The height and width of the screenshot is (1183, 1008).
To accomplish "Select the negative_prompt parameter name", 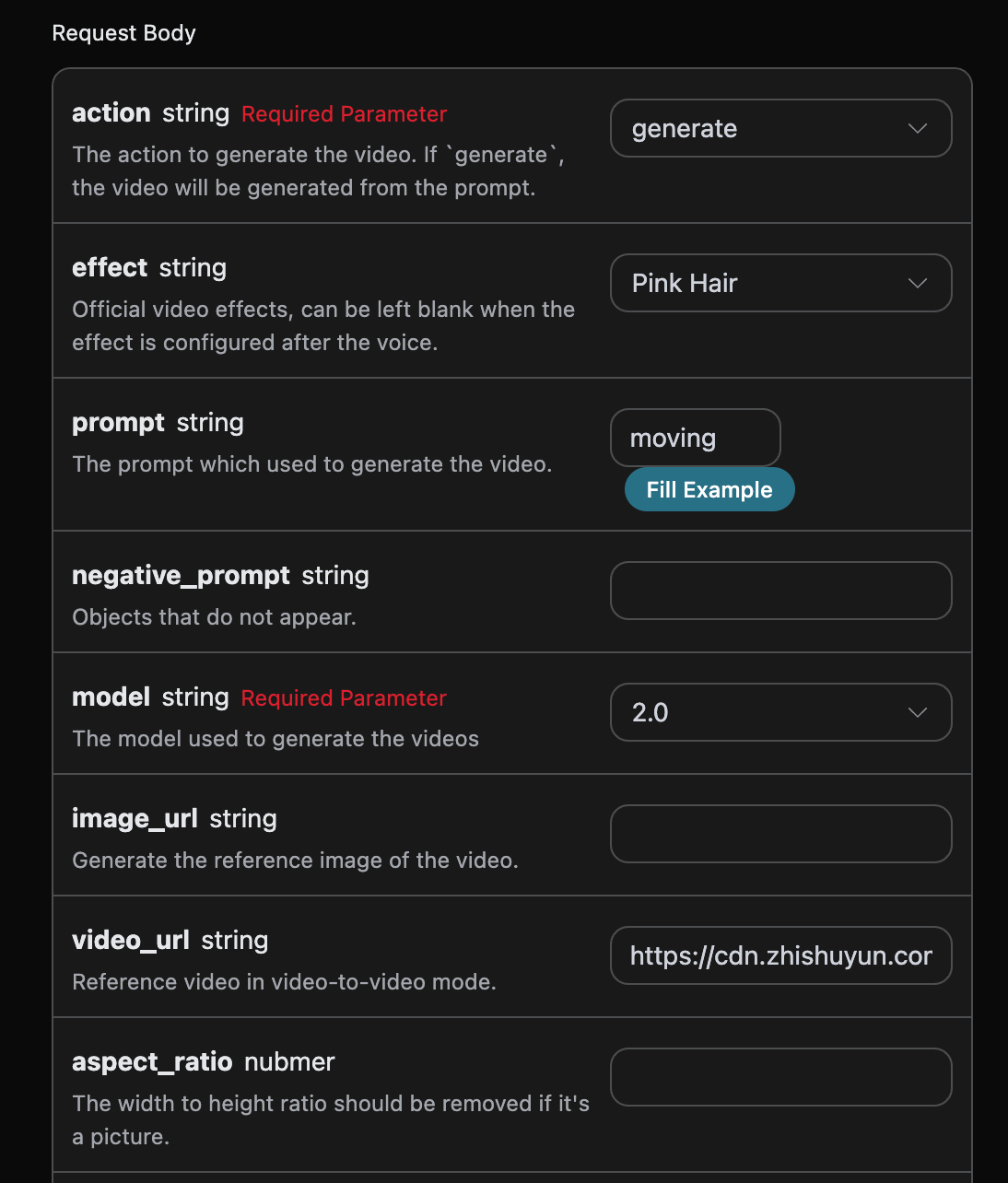I will (181, 576).
